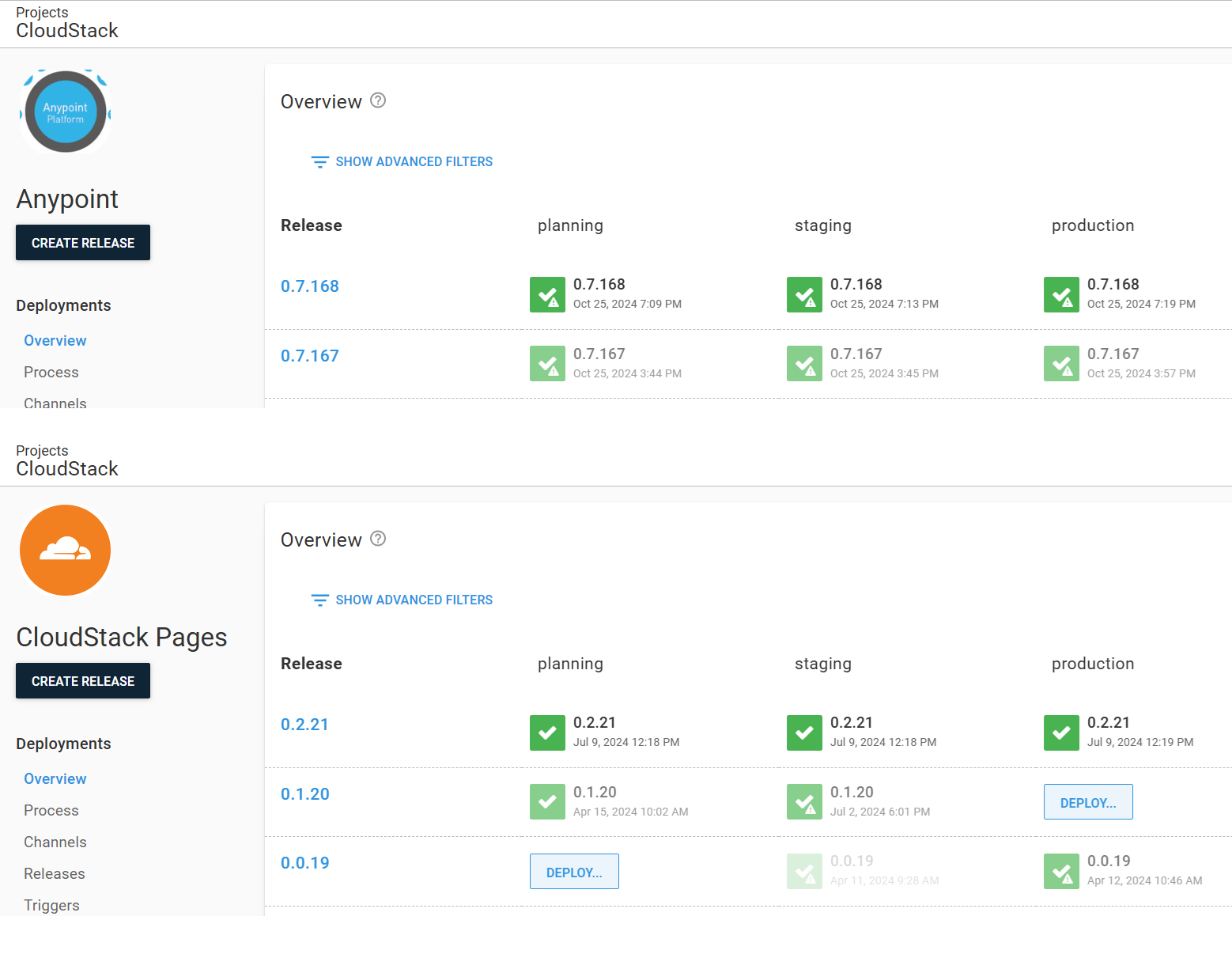This screenshot has width=1232, height=954.
Task: Click staging column header in Anypoint table
Action: (823, 225)
